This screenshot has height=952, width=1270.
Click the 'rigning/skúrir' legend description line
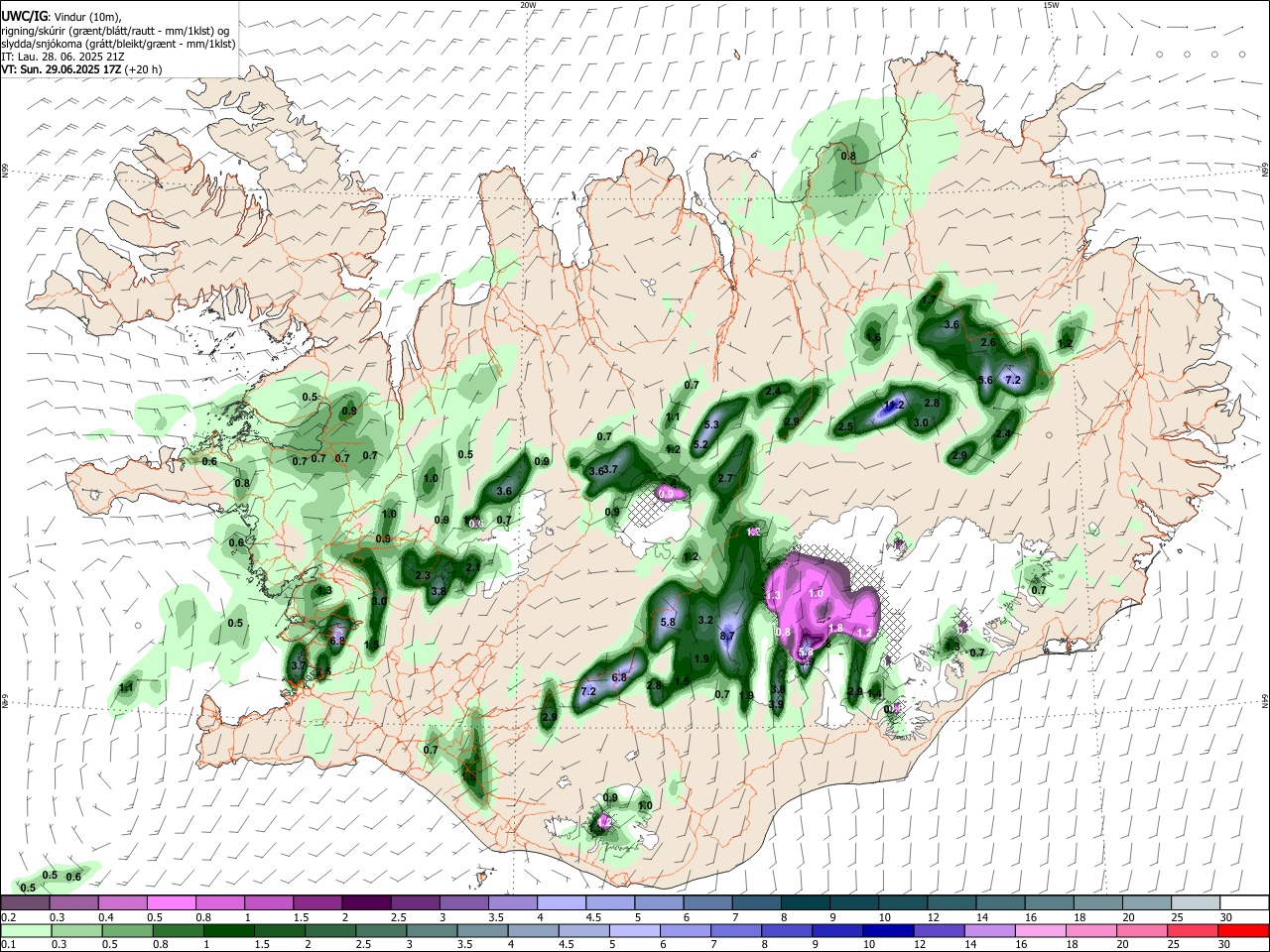(115, 31)
